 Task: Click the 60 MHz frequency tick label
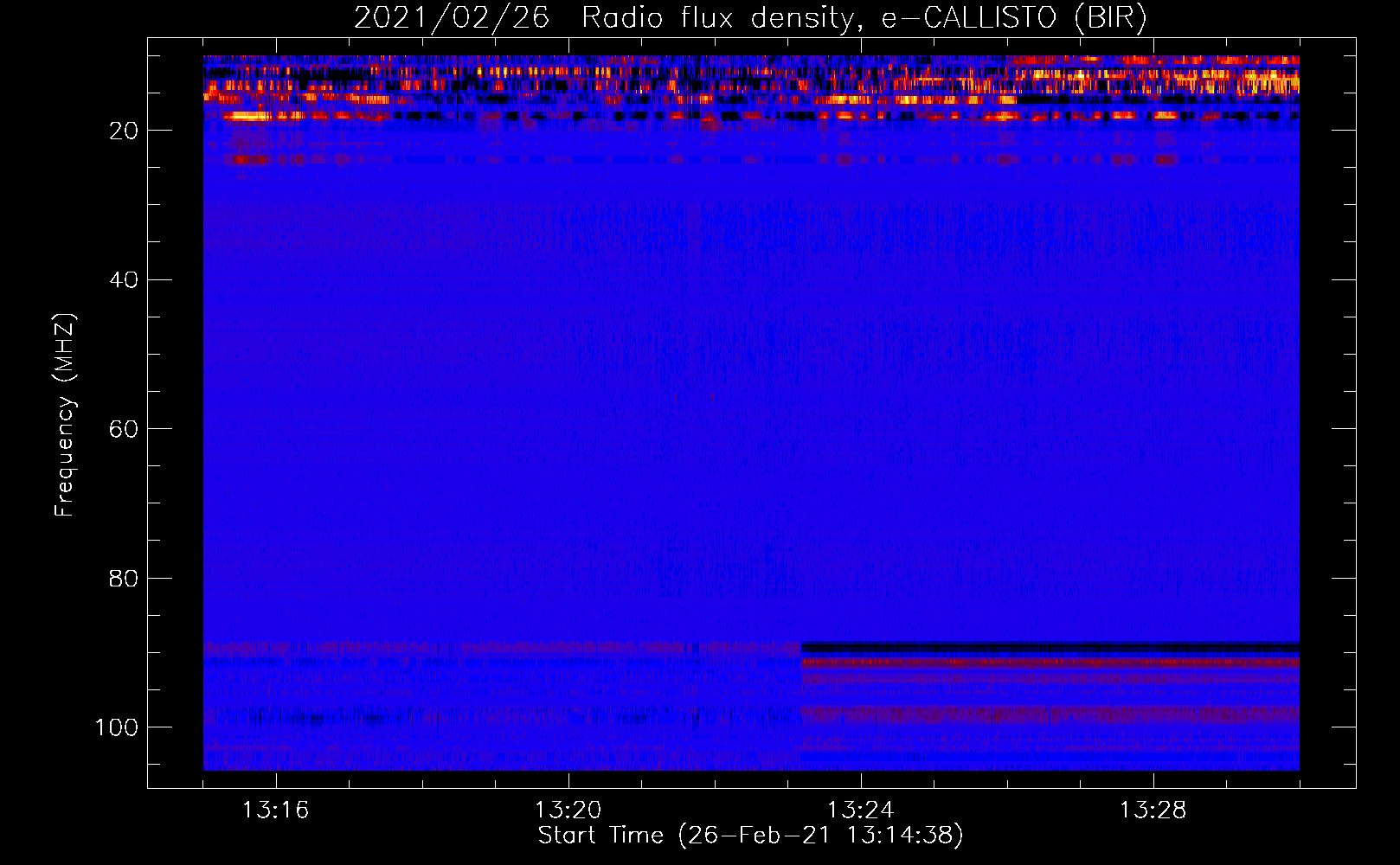point(124,429)
